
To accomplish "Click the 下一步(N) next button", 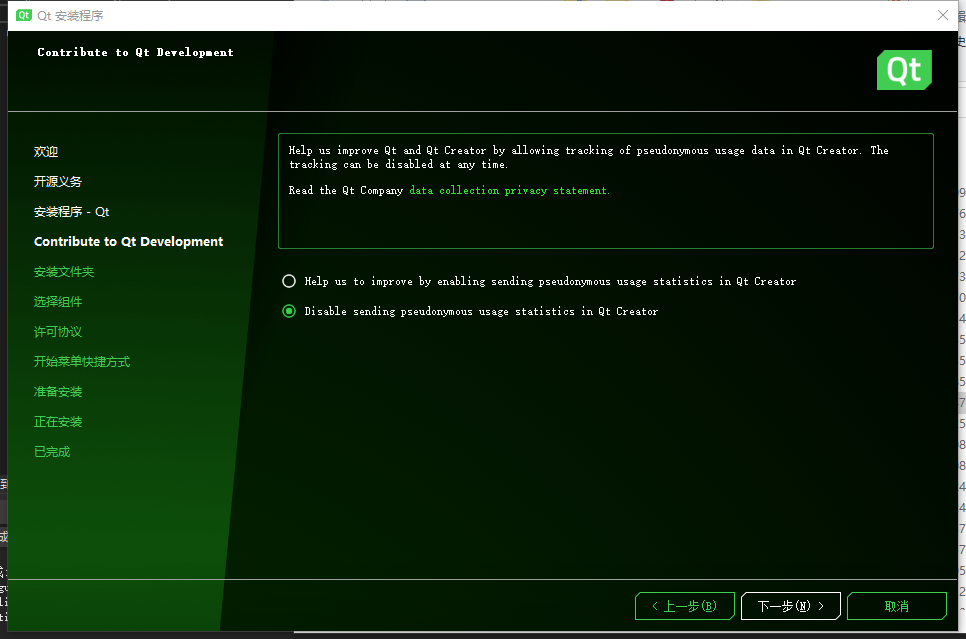I will tap(790, 606).
